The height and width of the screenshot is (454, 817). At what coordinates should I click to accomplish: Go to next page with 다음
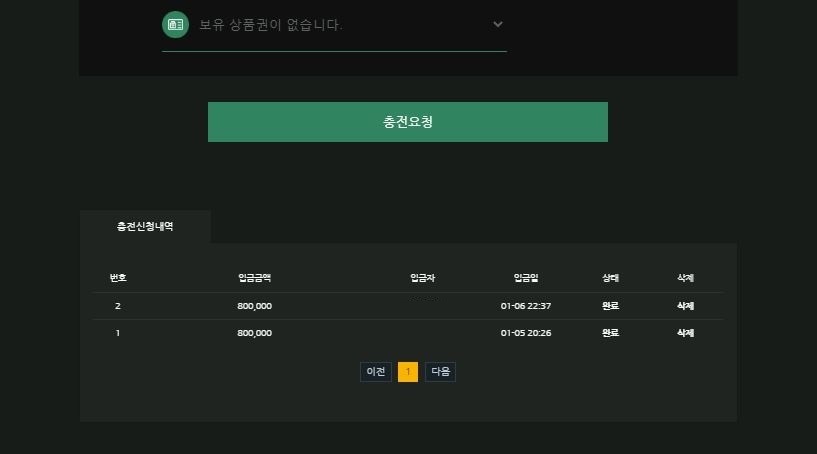(440, 372)
